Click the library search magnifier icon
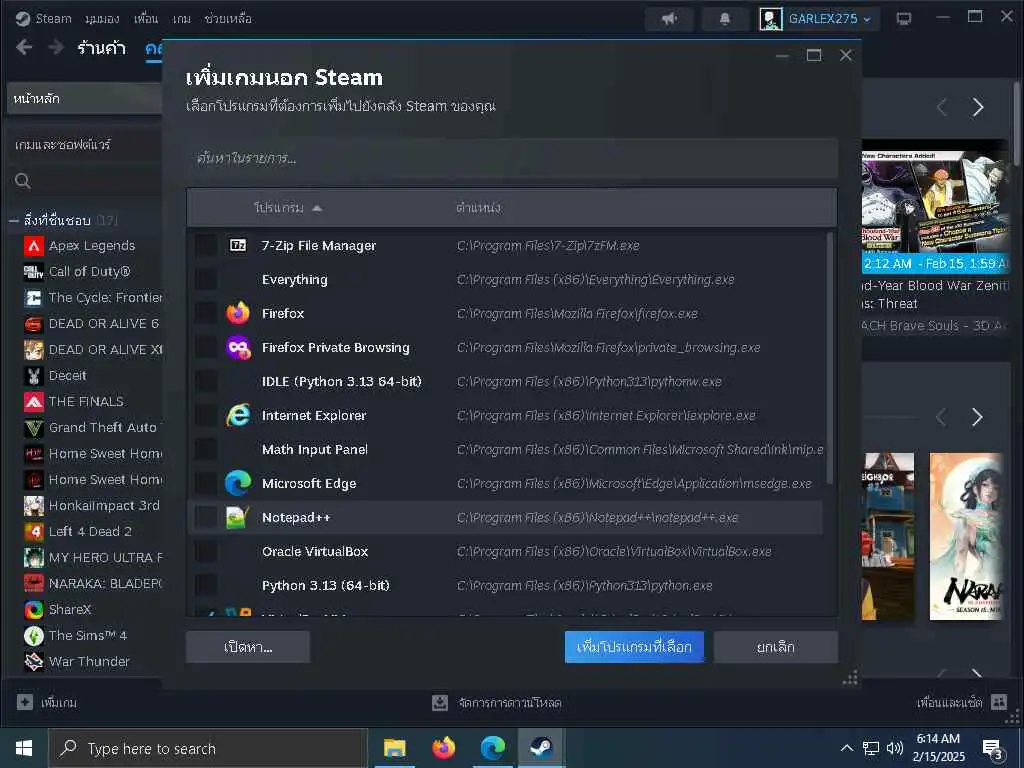 click(23, 181)
